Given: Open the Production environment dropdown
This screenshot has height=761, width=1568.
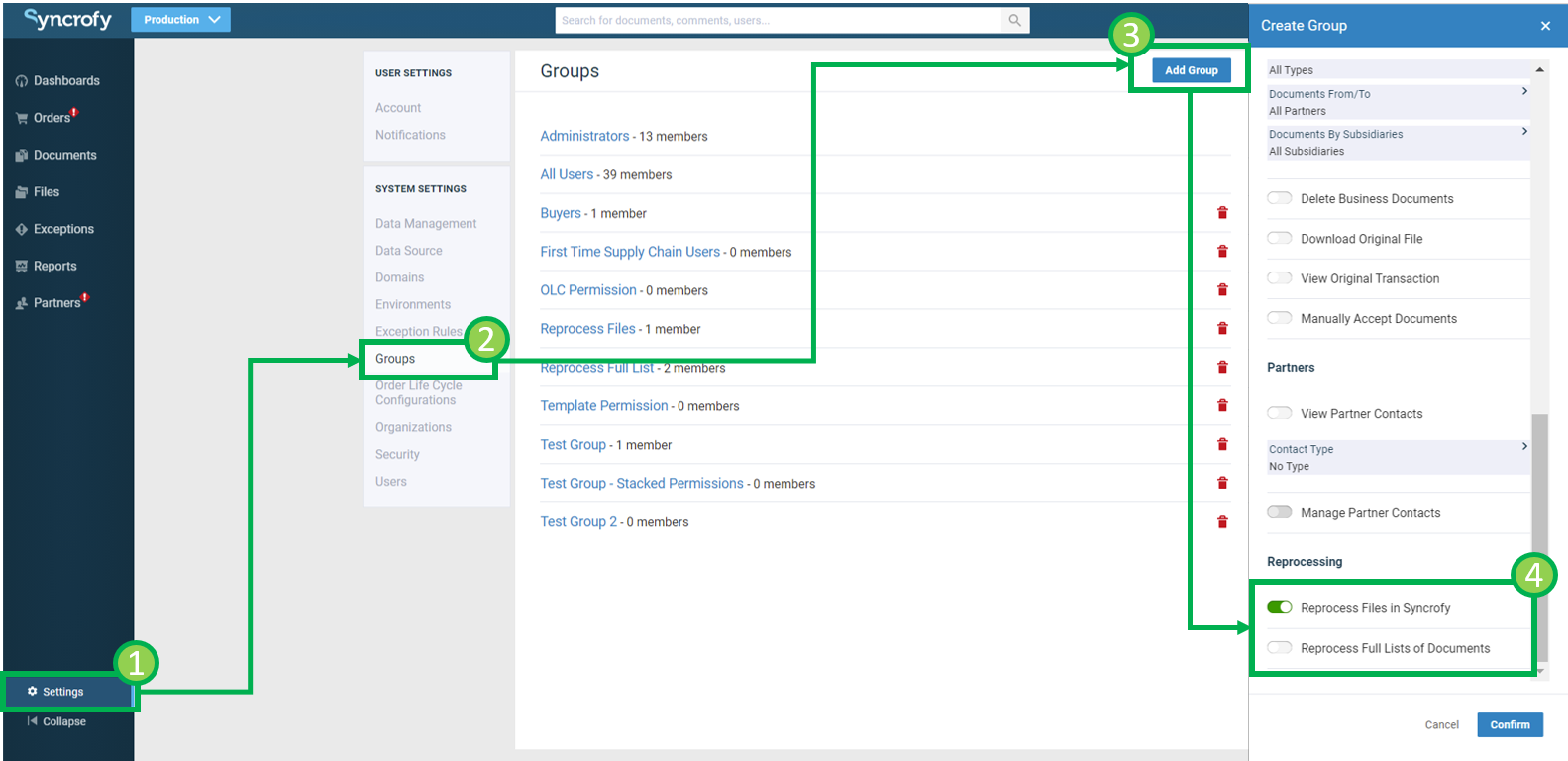Looking at the screenshot, I should pos(181,20).
